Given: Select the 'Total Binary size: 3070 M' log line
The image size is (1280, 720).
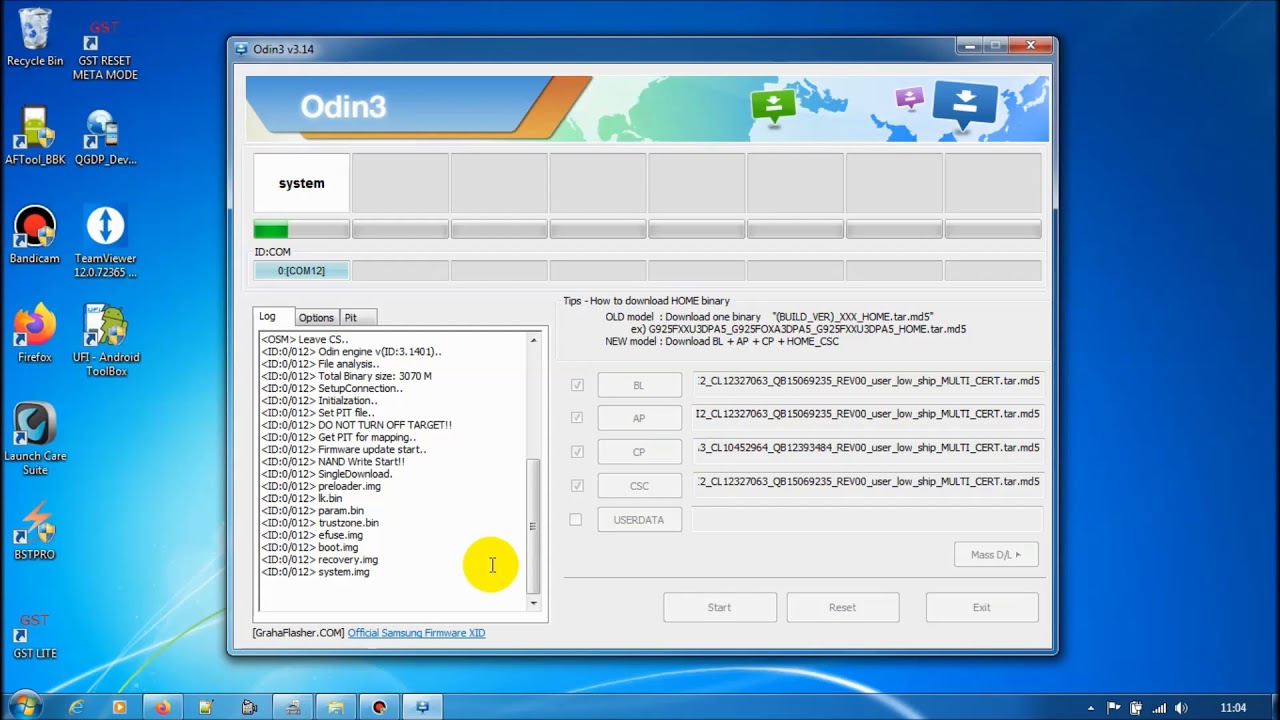Looking at the screenshot, I should tap(347, 376).
